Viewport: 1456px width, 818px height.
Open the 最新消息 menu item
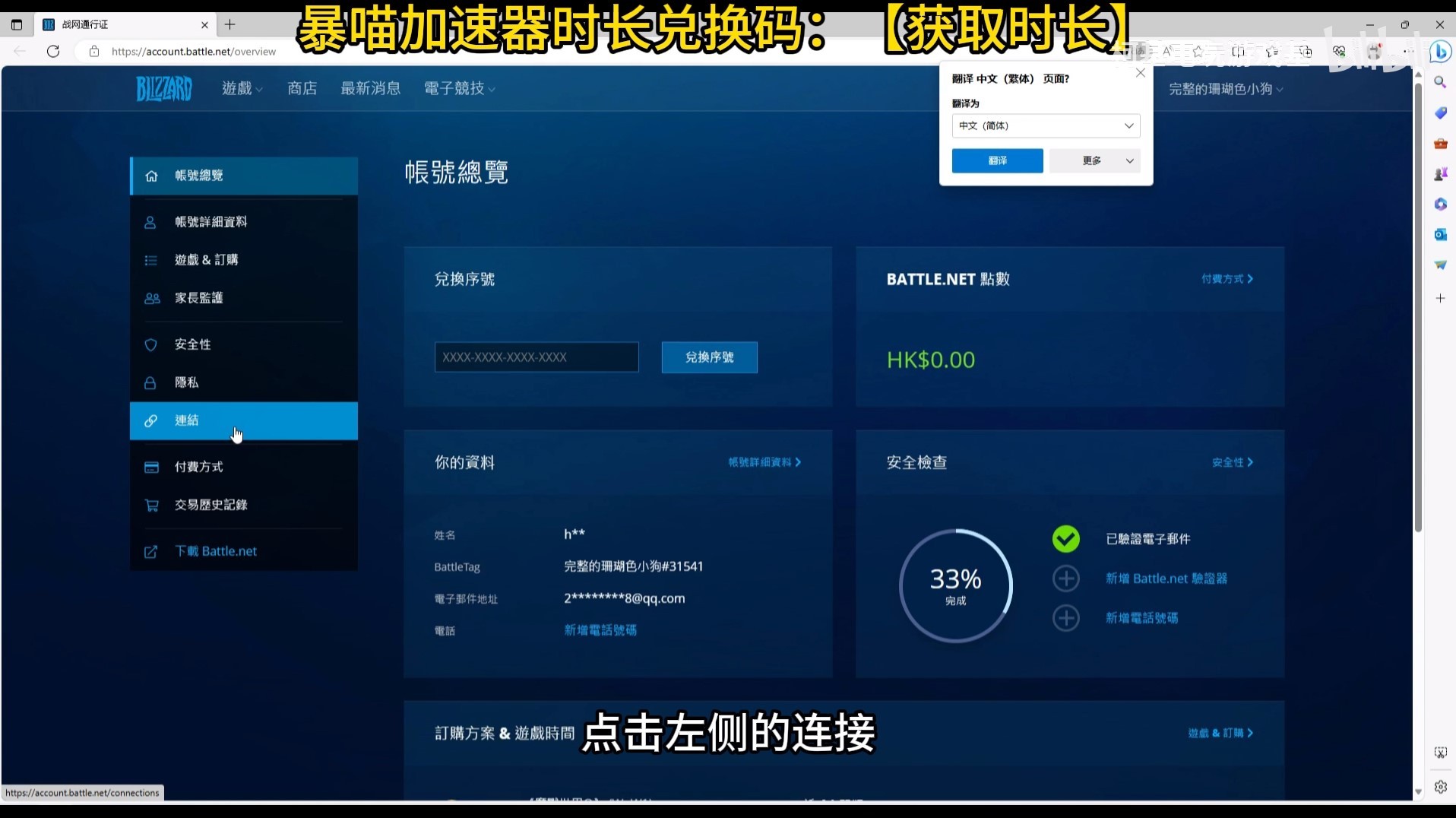370,88
